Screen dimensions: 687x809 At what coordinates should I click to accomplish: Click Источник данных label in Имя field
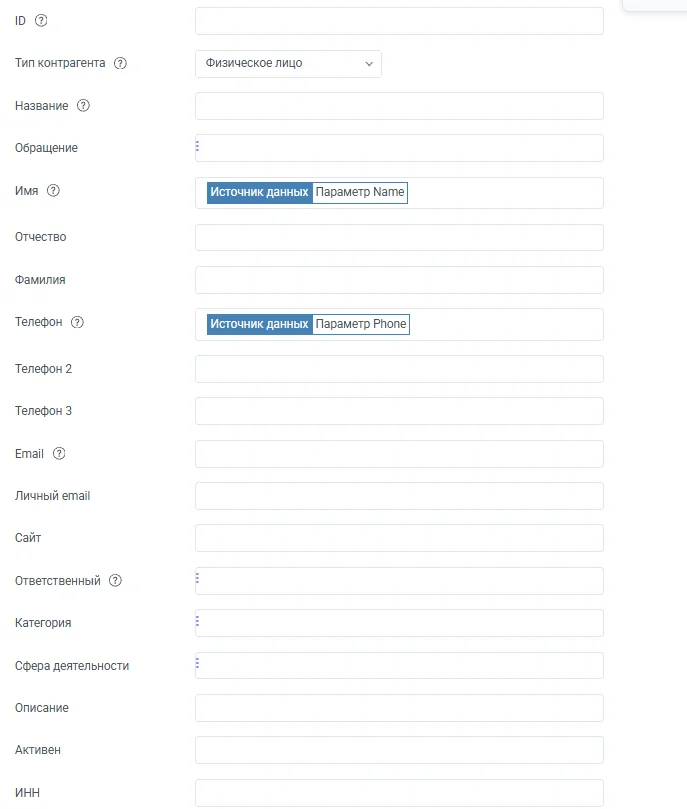[x=259, y=192]
